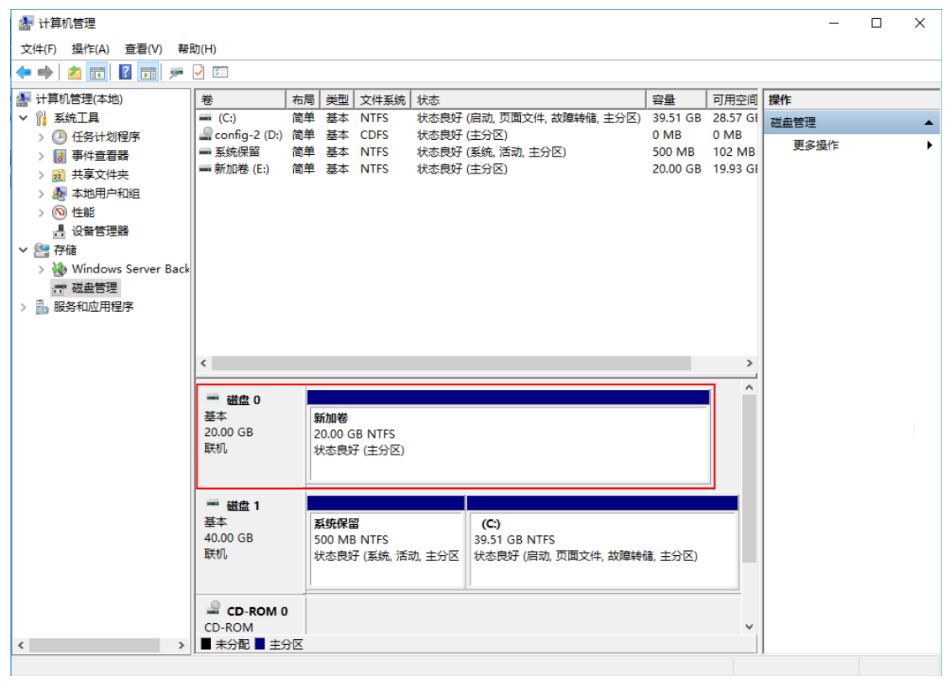948x684 pixels.
Task: Click the Windows Server Backup icon
Action: click(59, 269)
